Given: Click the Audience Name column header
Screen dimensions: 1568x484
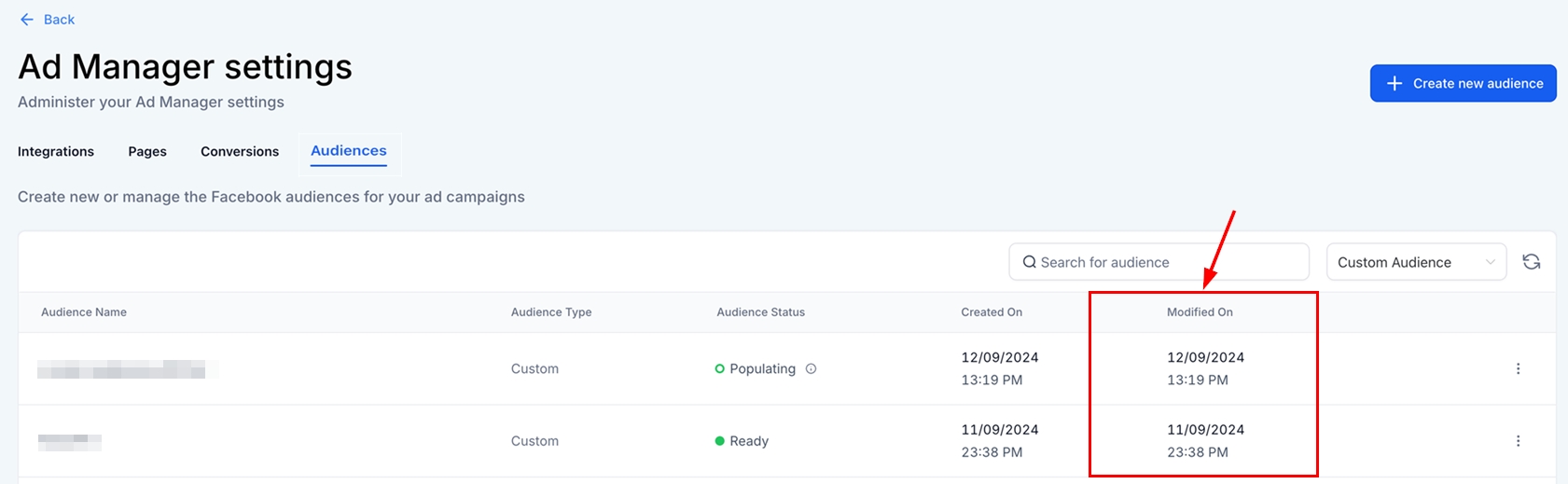Looking at the screenshot, I should pyautogui.click(x=84, y=312).
